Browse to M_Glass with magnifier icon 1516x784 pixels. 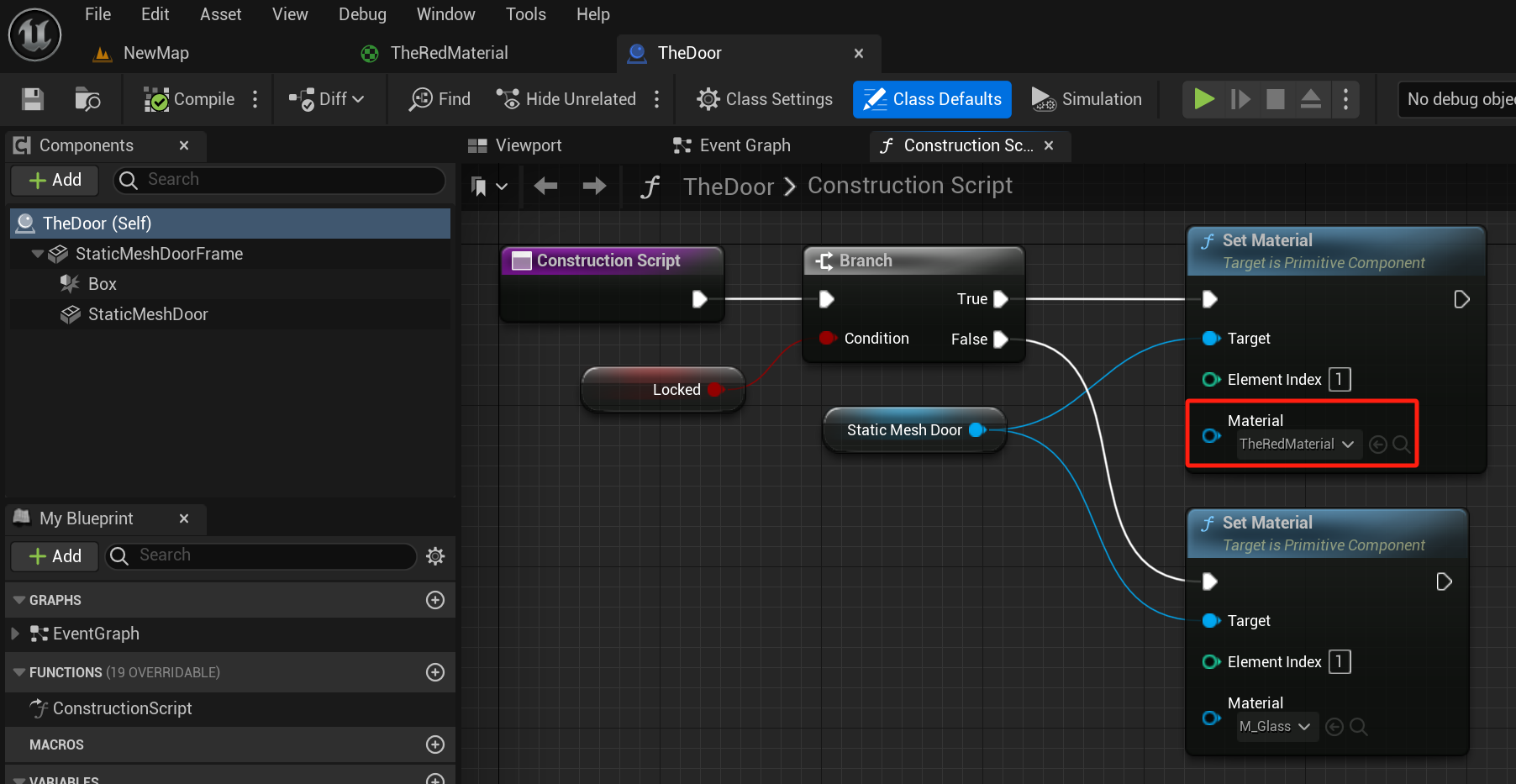[1358, 727]
